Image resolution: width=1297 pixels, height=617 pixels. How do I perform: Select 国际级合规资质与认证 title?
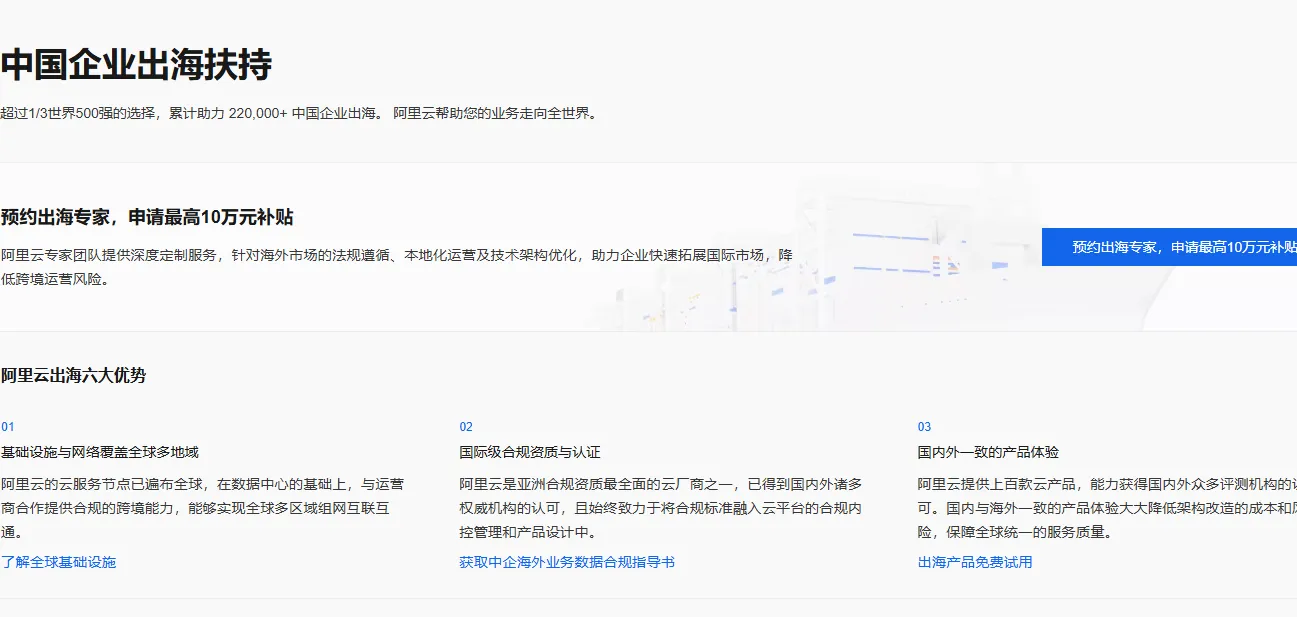(528, 451)
